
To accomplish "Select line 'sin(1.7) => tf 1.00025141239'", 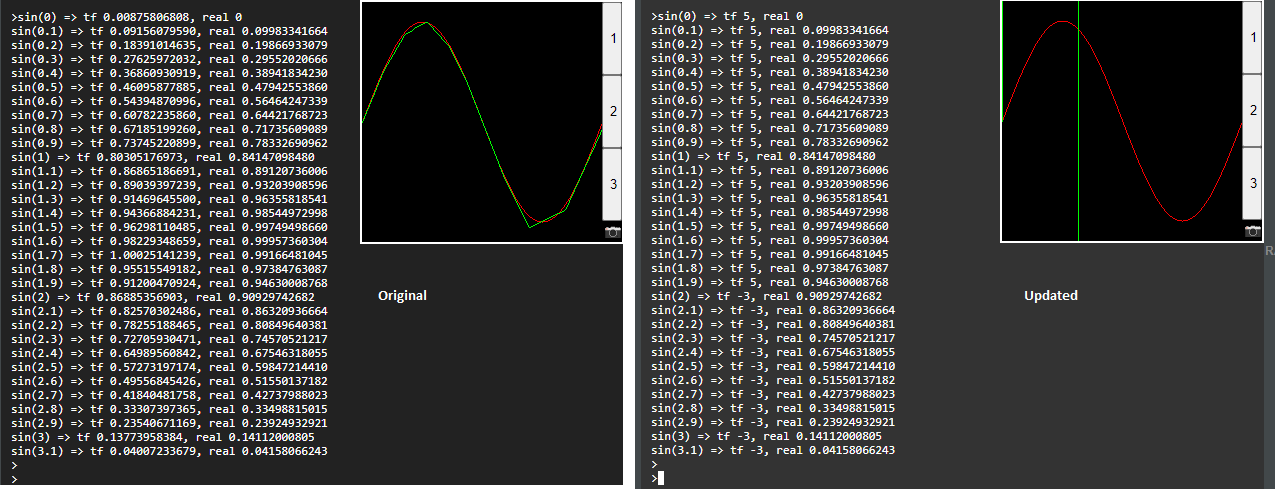I will [x=170, y=255].
